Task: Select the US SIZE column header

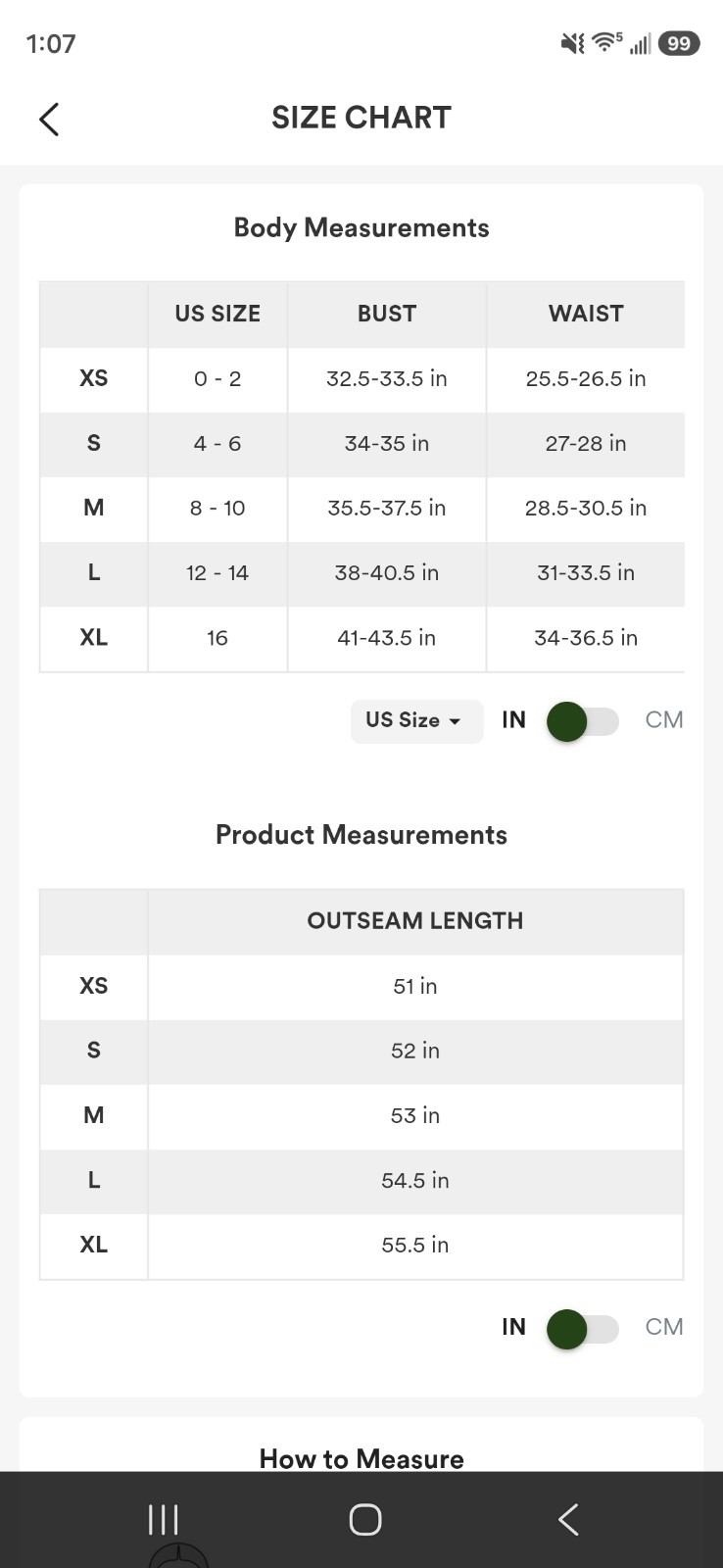Action: click(217, 314)
